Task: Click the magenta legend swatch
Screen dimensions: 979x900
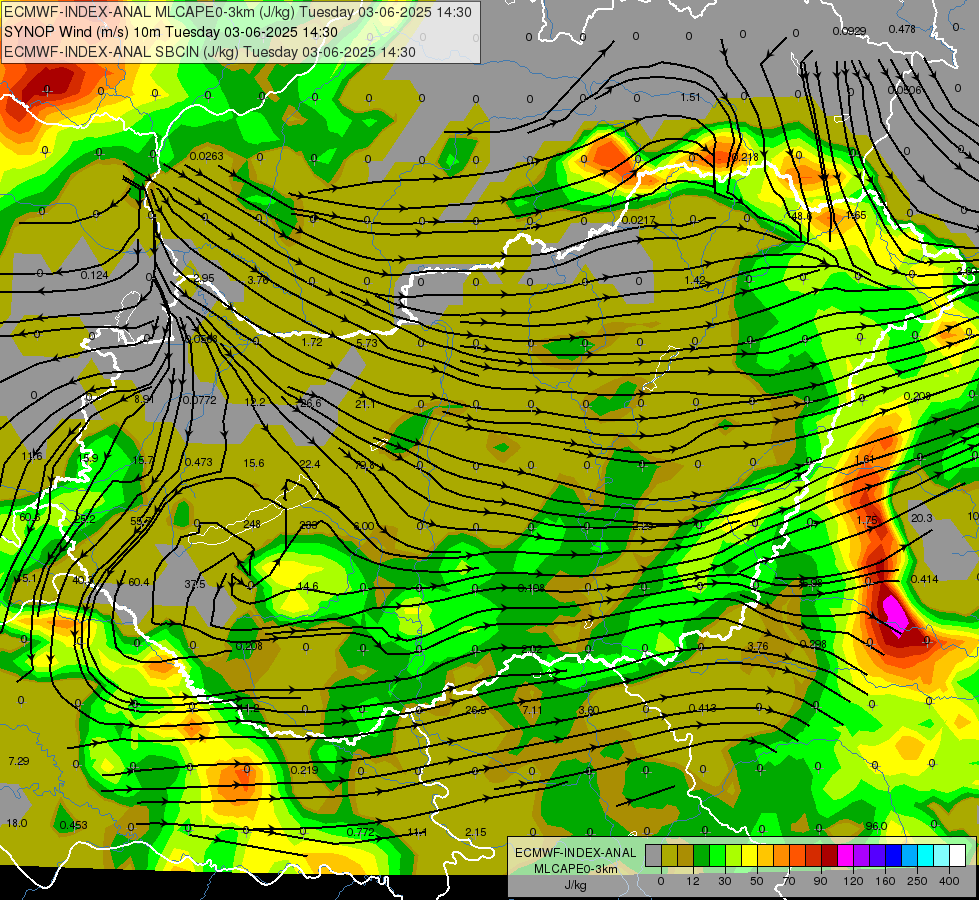Action: (x=845, y=855)
